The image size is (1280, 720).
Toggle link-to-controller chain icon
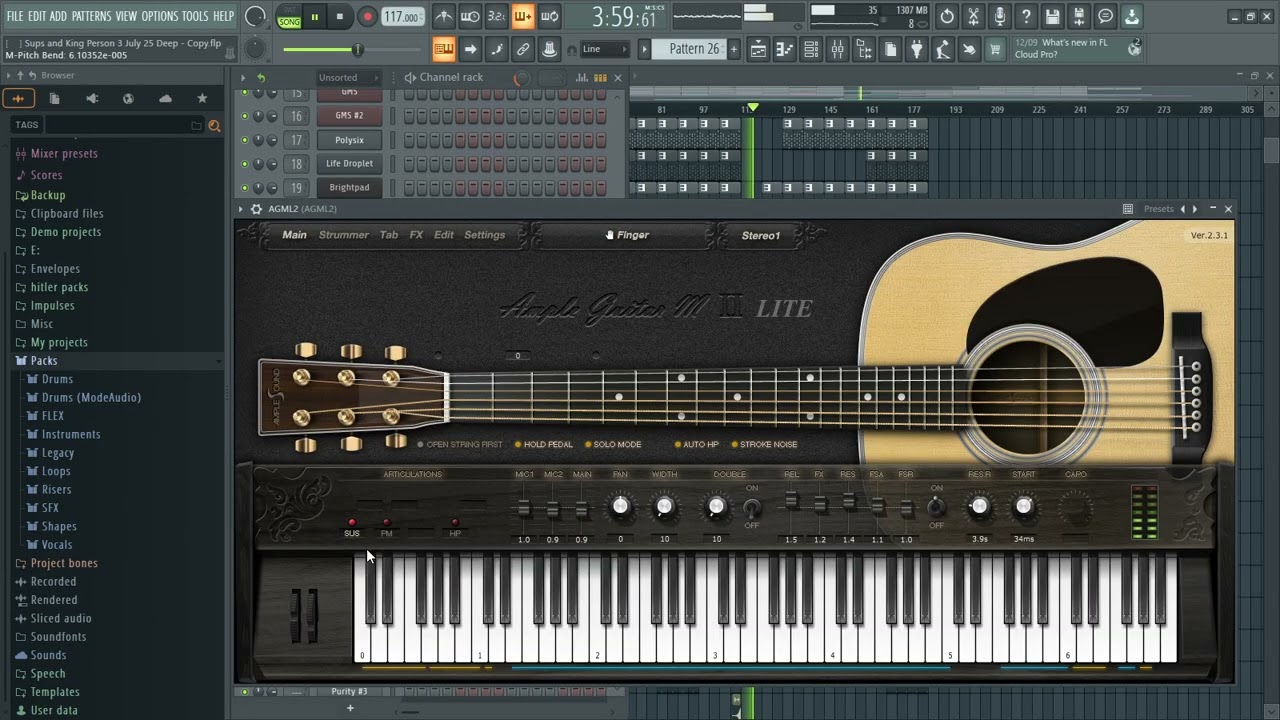(523, 49)
